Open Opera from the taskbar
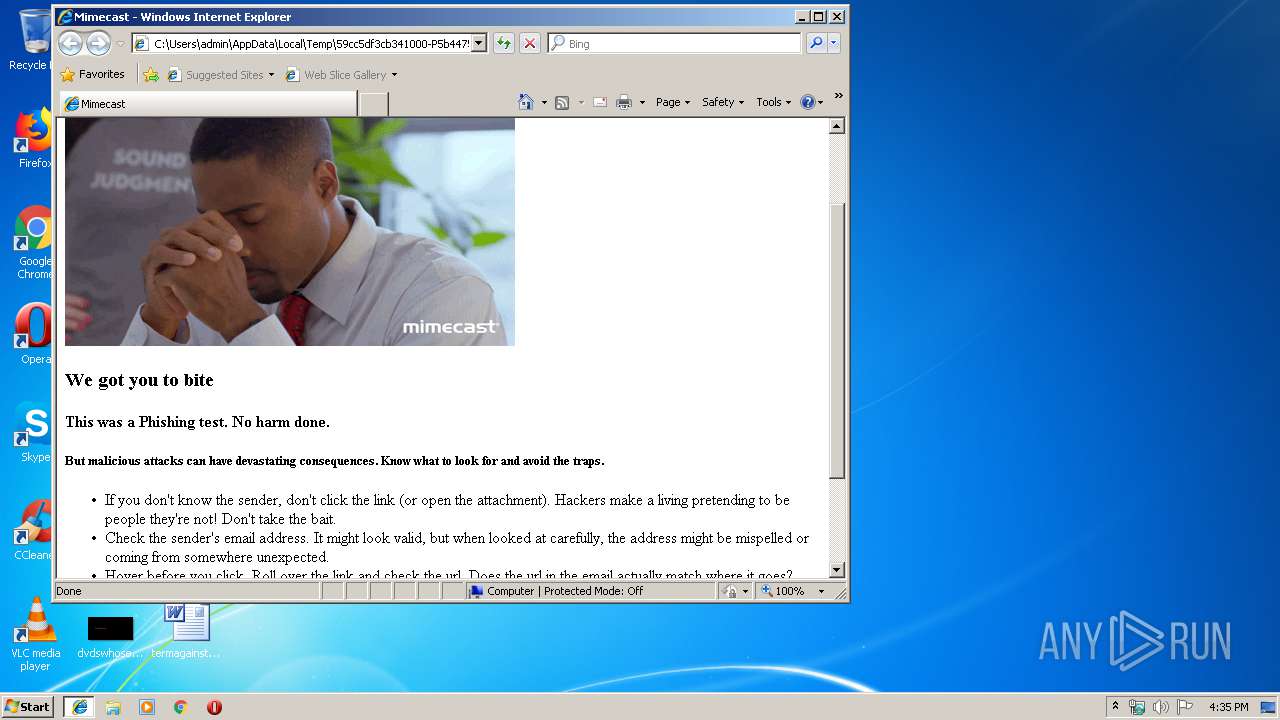1280x720 pixels. [214, 707]
